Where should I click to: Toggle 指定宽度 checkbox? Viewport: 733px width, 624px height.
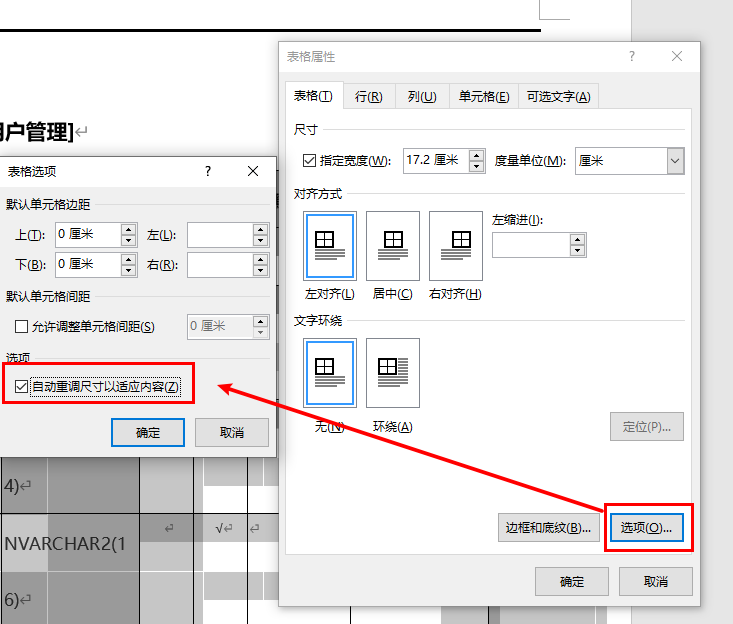click(309, 161)
